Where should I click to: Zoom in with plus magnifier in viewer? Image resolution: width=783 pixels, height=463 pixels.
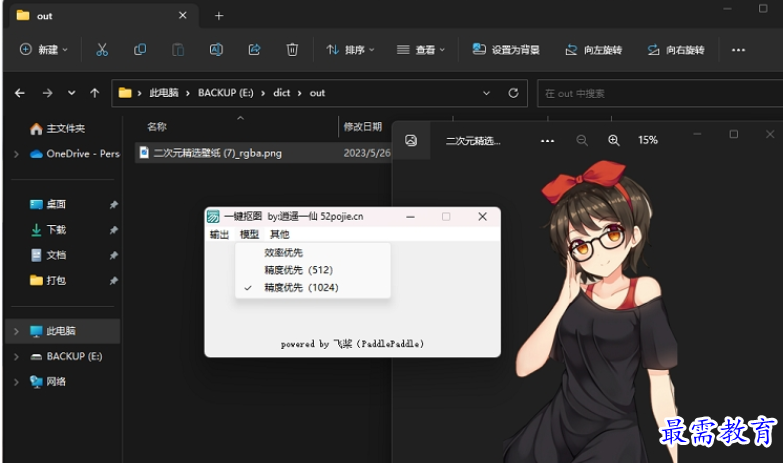pos(614,140)
